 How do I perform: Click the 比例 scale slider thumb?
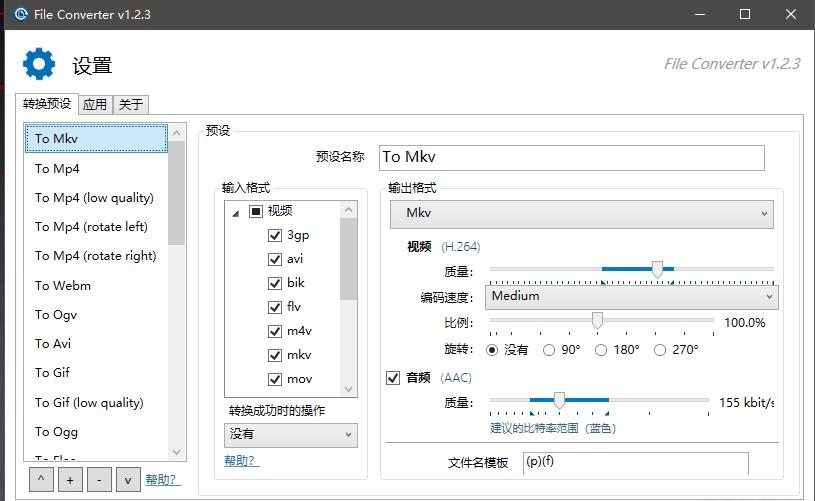(x=597, y=321)
